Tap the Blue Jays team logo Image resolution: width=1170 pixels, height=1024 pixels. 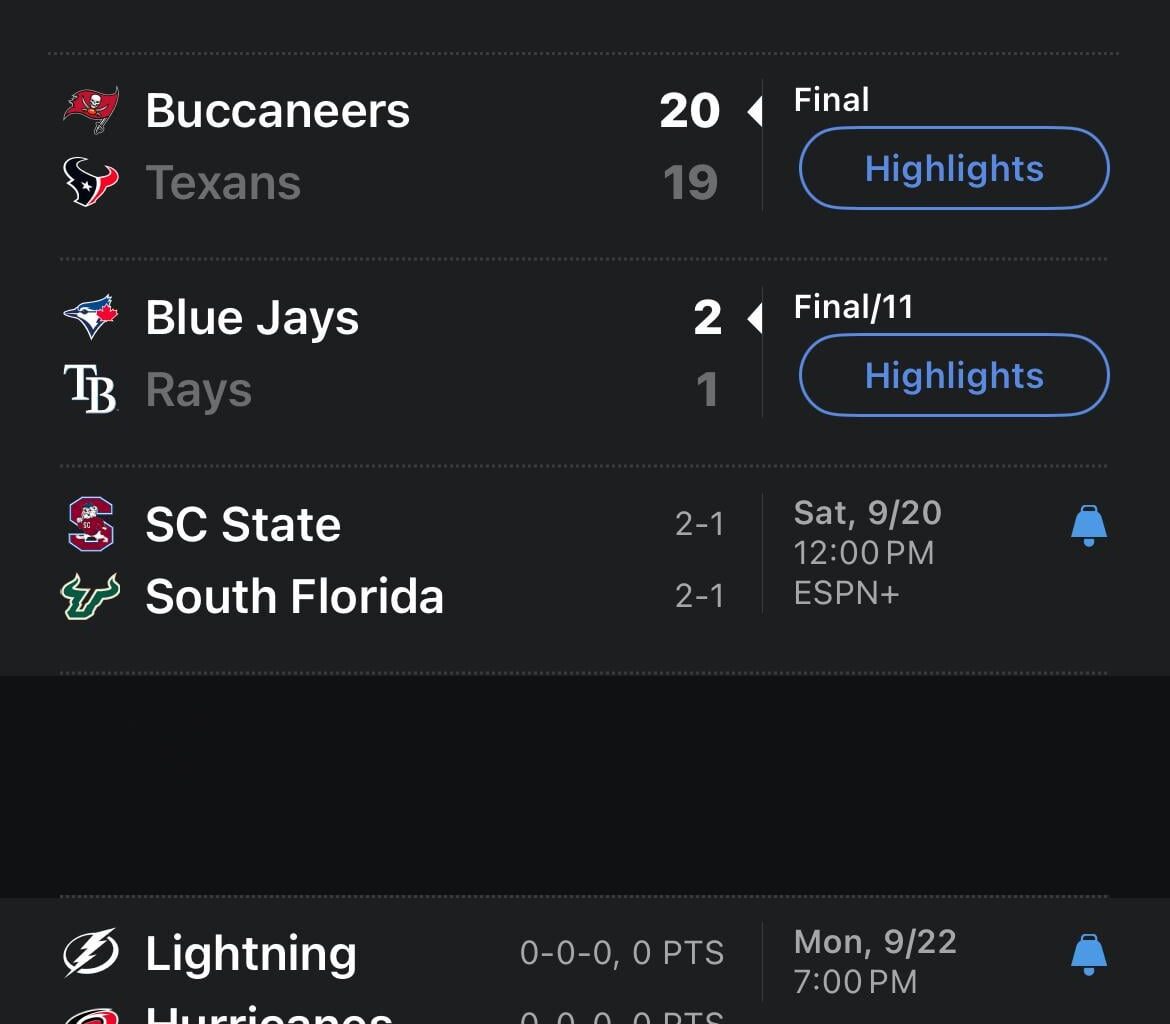coord(91,317)
